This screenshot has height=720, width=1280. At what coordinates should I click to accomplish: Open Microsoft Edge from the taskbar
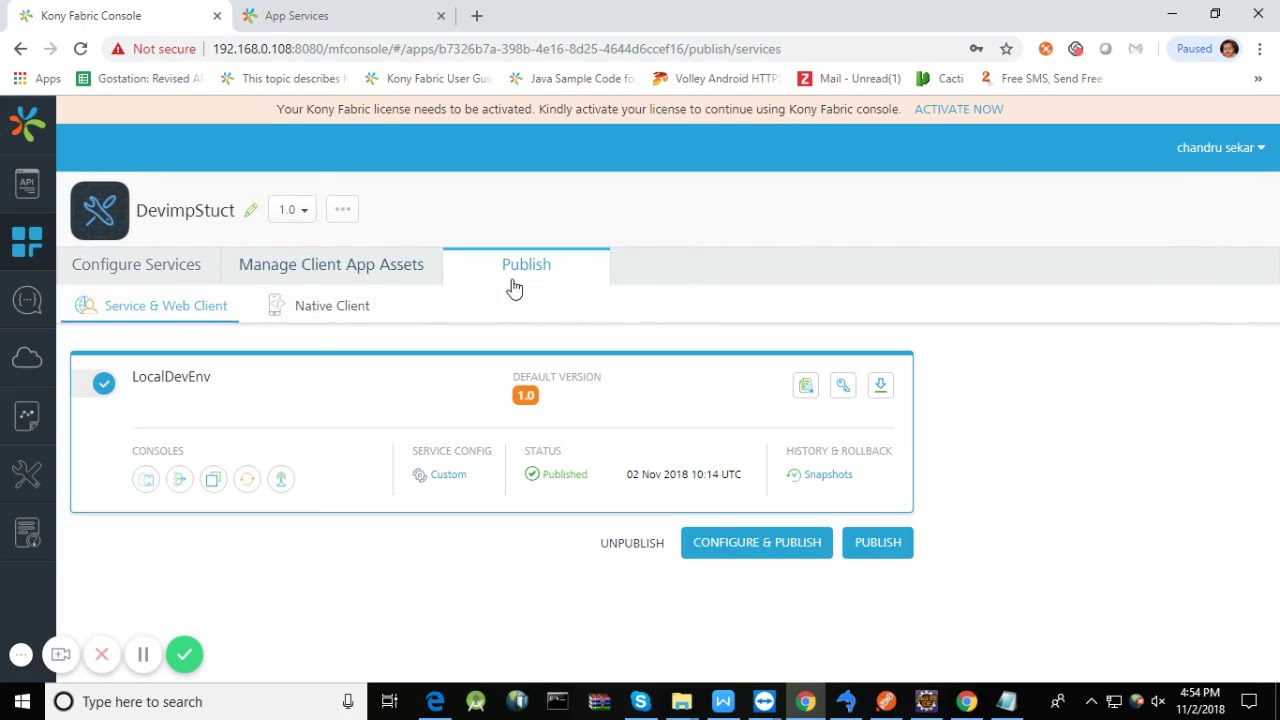click(435, 702)
